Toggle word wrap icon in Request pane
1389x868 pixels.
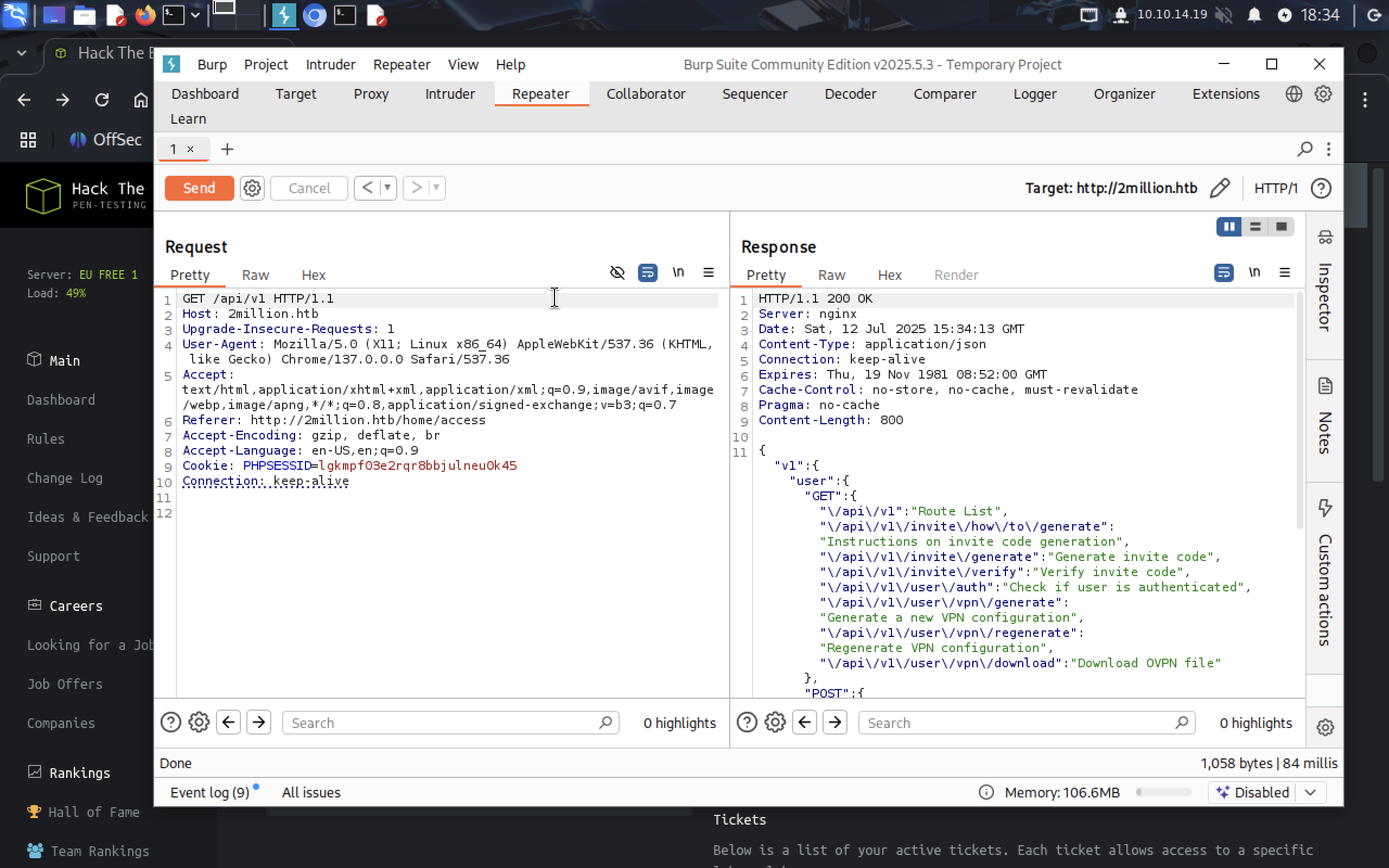(x=647, y=273)
